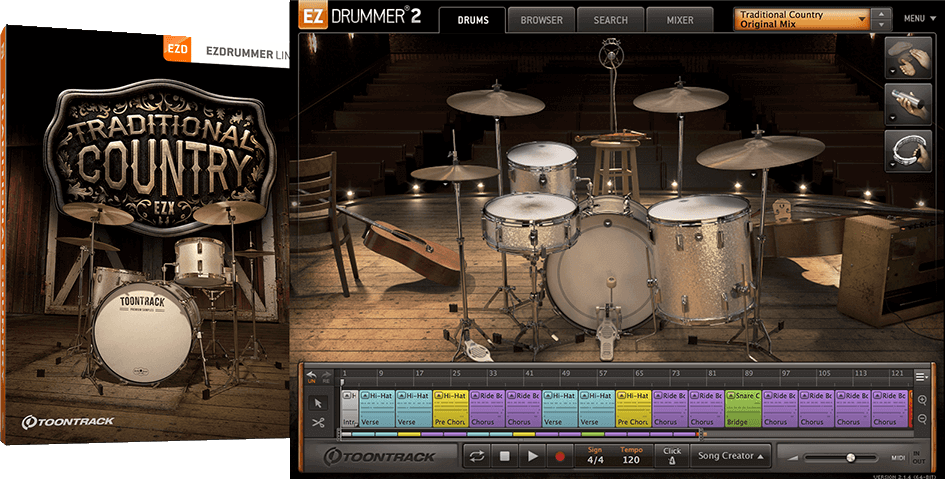Hit the upper right crash cymbal

point(680,98)
